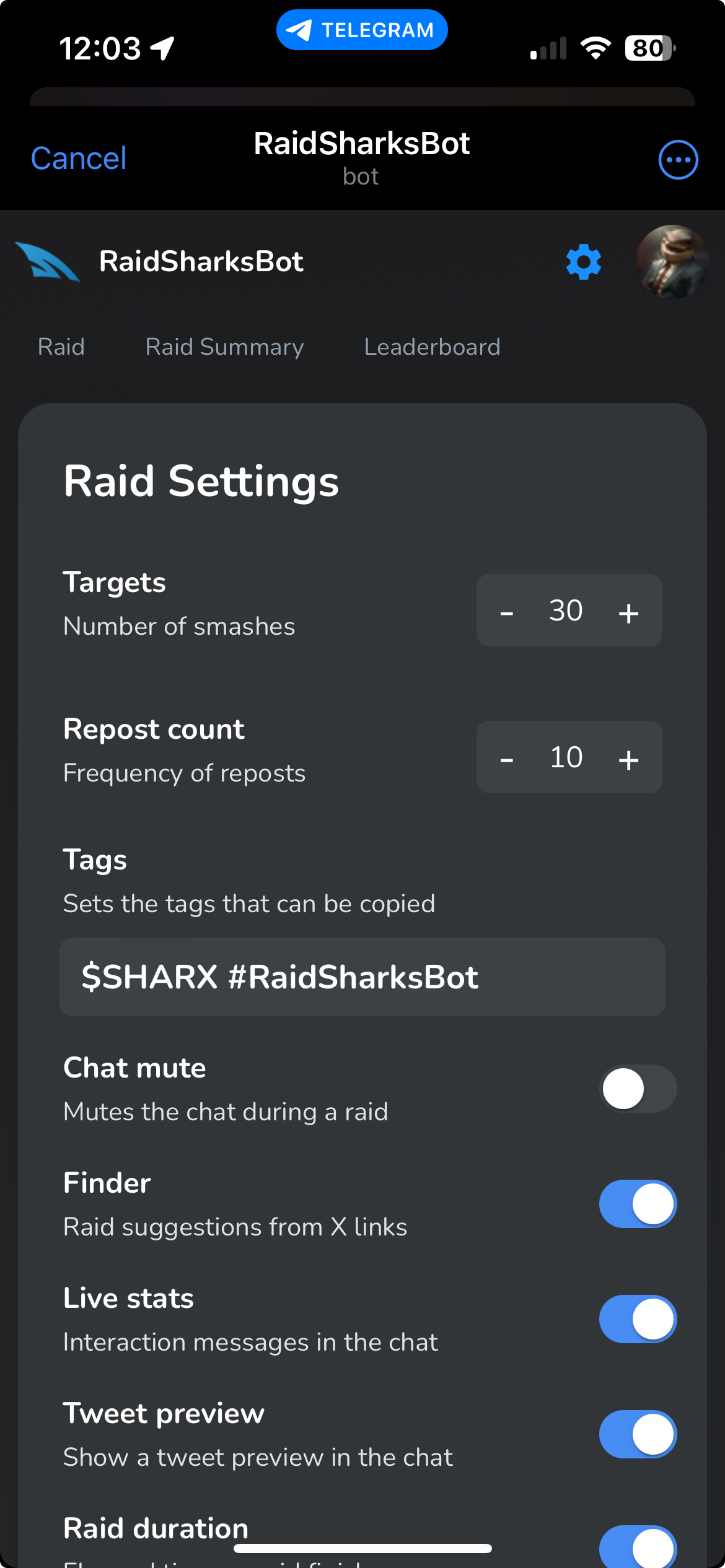Toggle the Raid duration switch
The image size is (725, 1568).
(638, 1548)
